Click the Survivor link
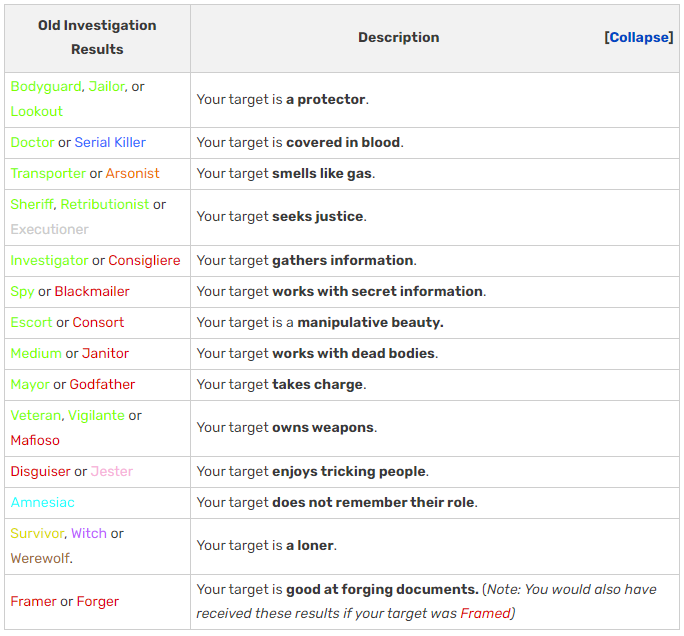Screen dimensions: 684x636 point(38,533)
